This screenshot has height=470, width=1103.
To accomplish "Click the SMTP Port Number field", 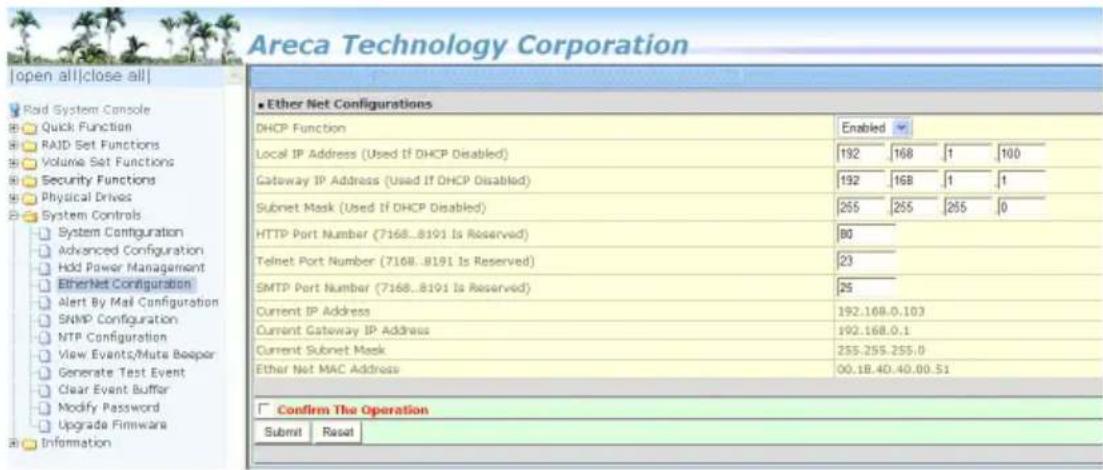I will pos(866,288).
